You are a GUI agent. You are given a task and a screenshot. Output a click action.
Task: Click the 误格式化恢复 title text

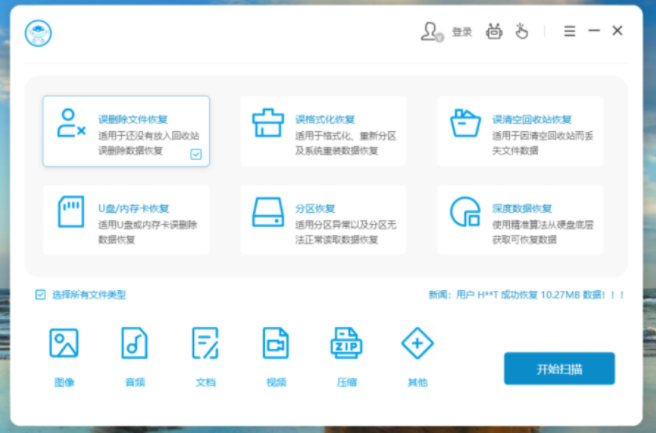tap(325, 120)
